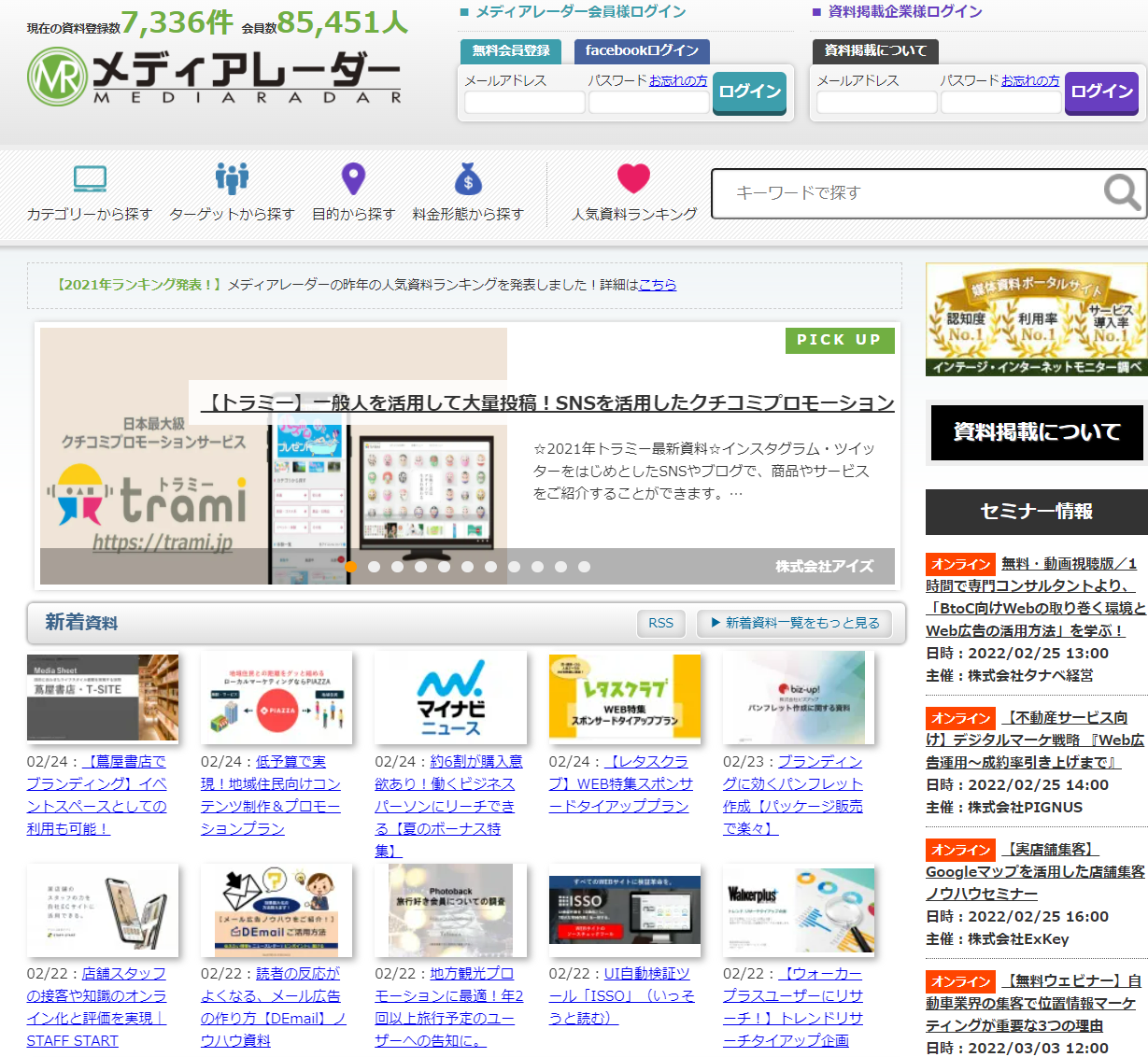Click the trami carousel banner image
Image resolution: width=1148 pixels, height=1057 pixels.
pyautogui.click(x=274, y=456)
